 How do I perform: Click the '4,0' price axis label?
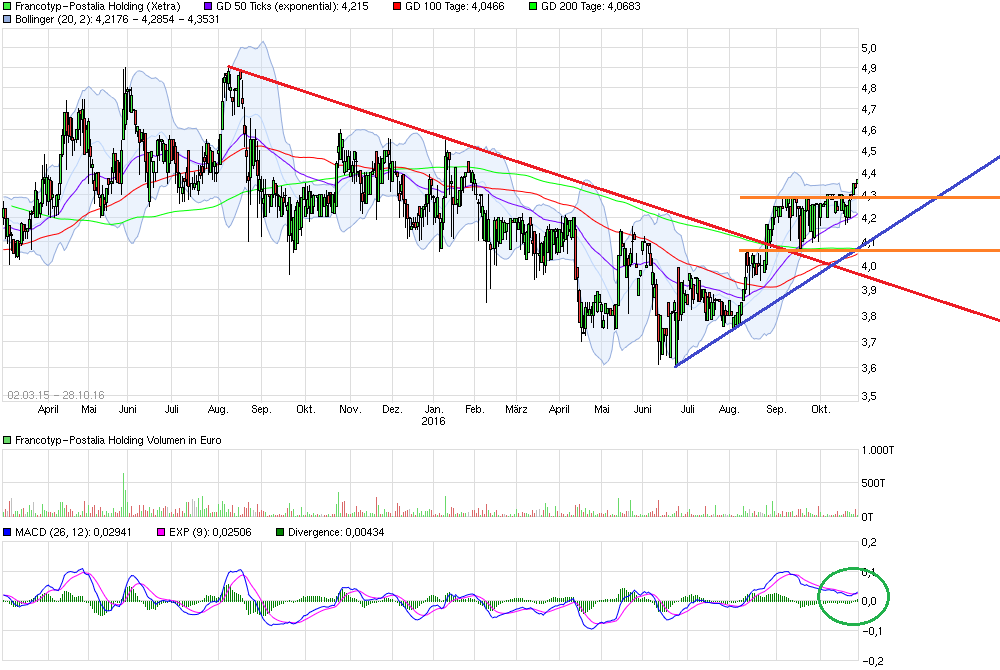869,266
